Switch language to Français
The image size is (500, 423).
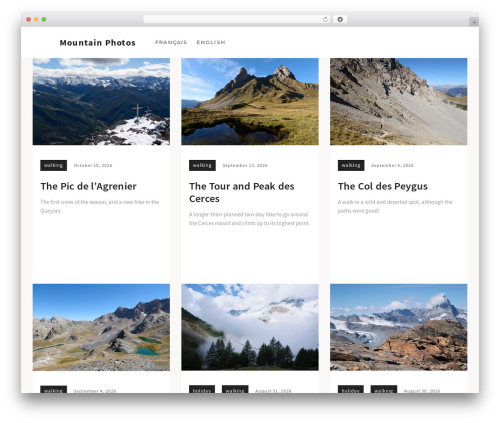171,42
